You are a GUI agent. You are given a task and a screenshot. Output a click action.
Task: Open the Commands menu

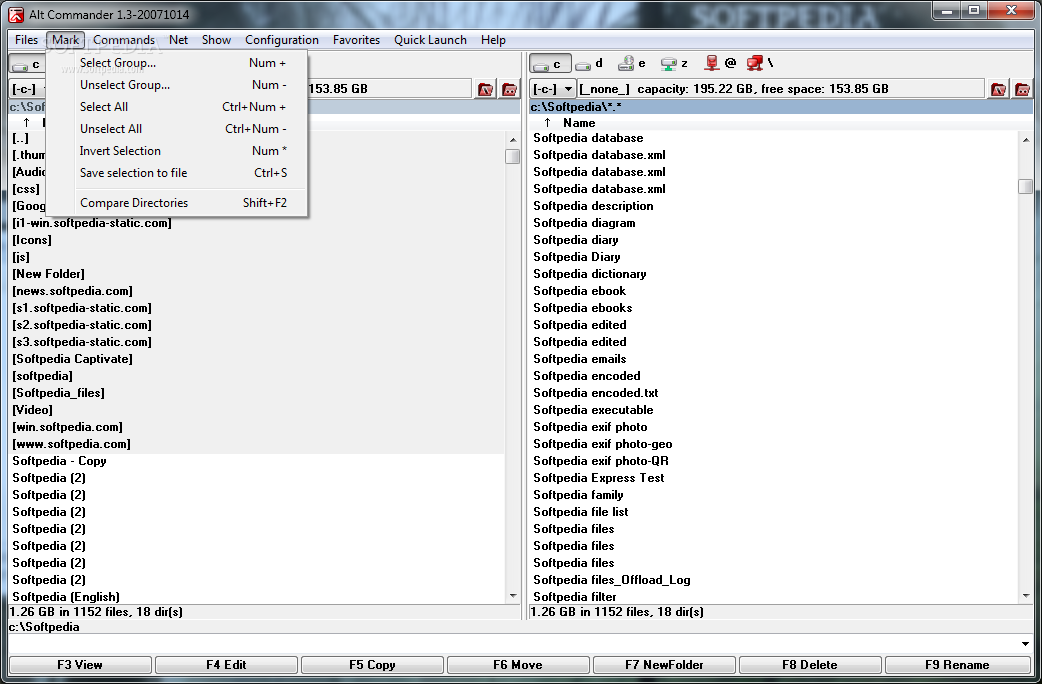click(124, 40)
